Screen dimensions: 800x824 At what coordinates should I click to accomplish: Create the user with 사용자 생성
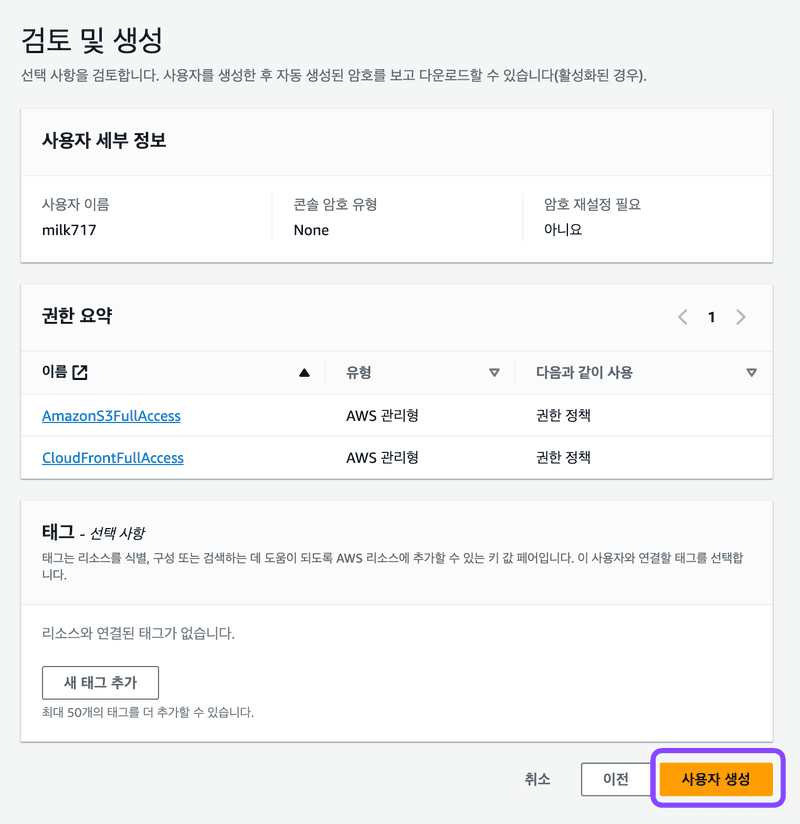click(715, 779)
